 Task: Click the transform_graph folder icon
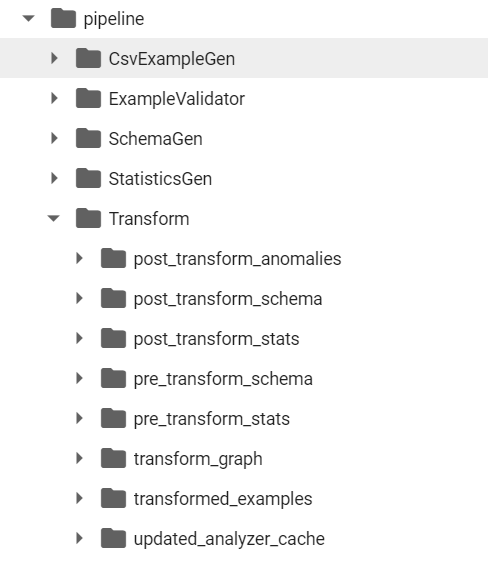[x=113, y=458]
